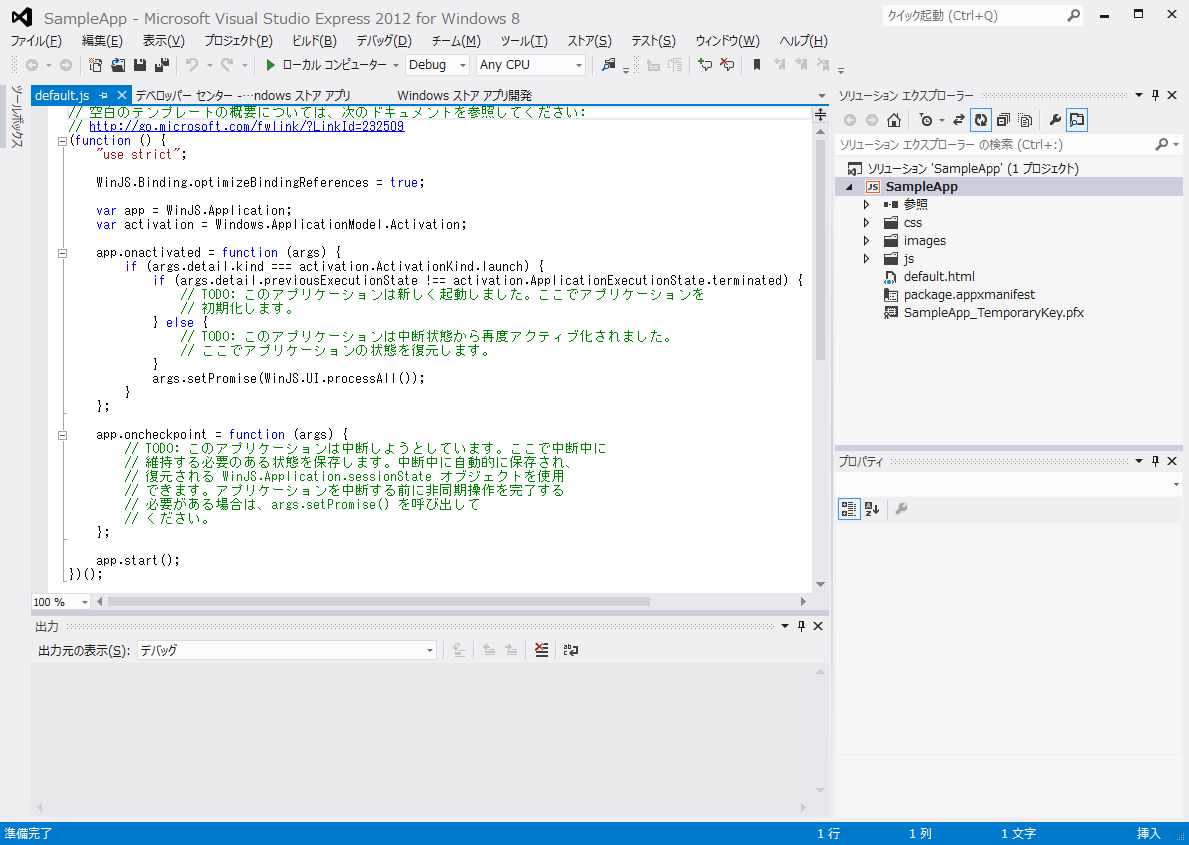
Task: Open the ツールボックス side tab
Action: (17, 116)
